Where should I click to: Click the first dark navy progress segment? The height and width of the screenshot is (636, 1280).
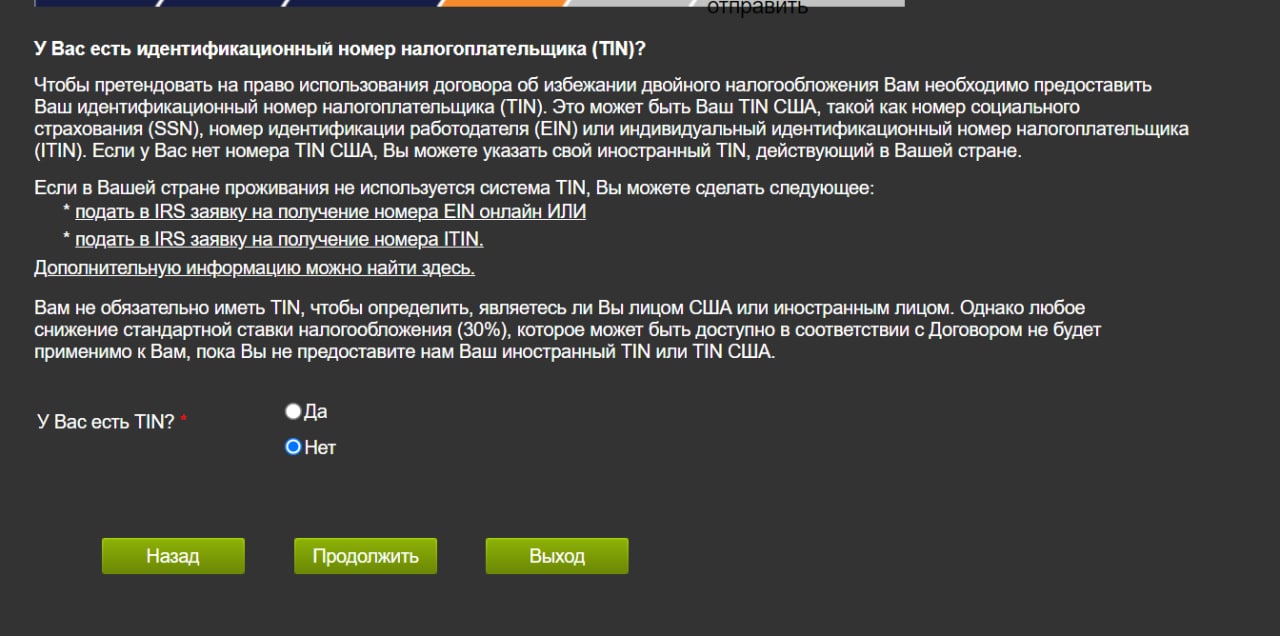pyautogui.click(x=95, y=3)
